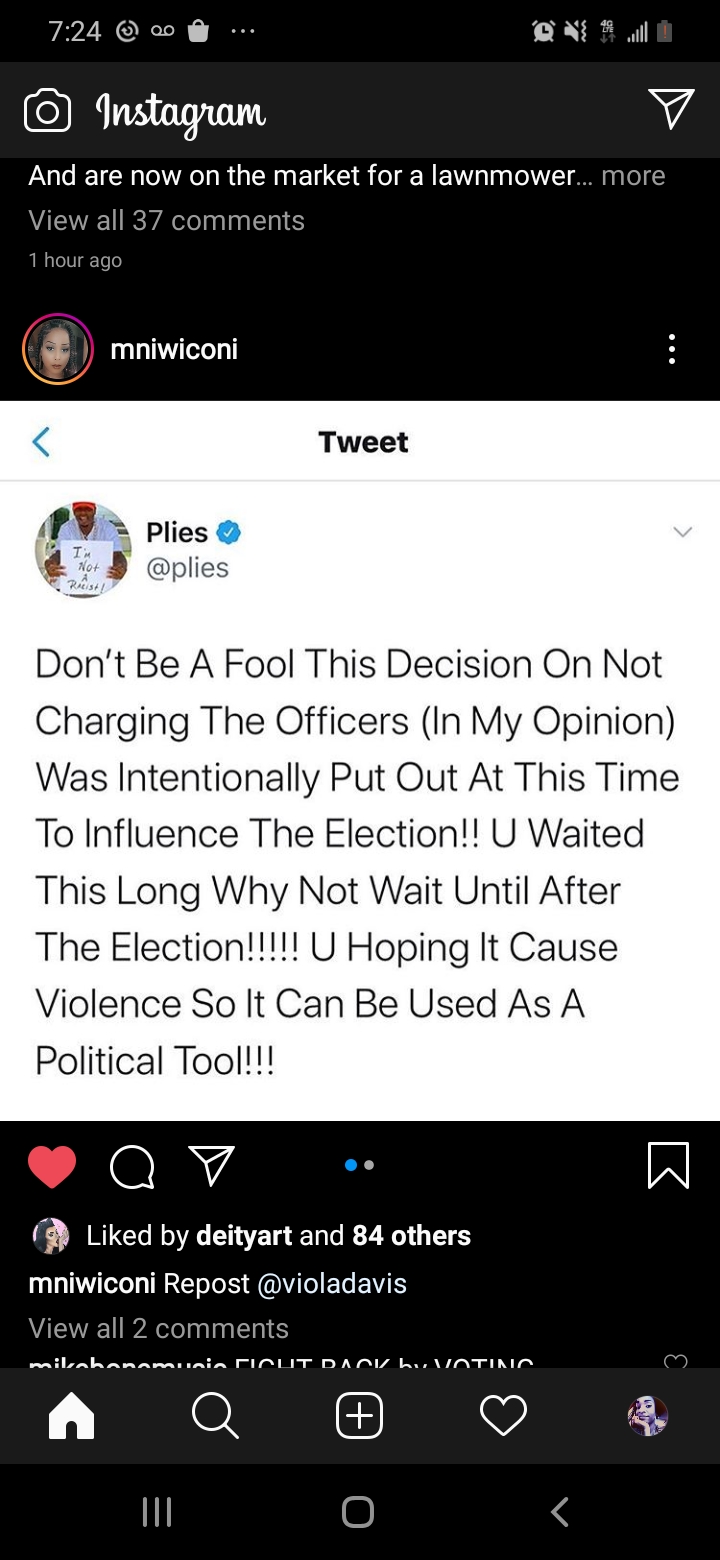The image size is (720, 1560).
Task: Tap the carousel page indicator dots
Action: [359, 1165]
